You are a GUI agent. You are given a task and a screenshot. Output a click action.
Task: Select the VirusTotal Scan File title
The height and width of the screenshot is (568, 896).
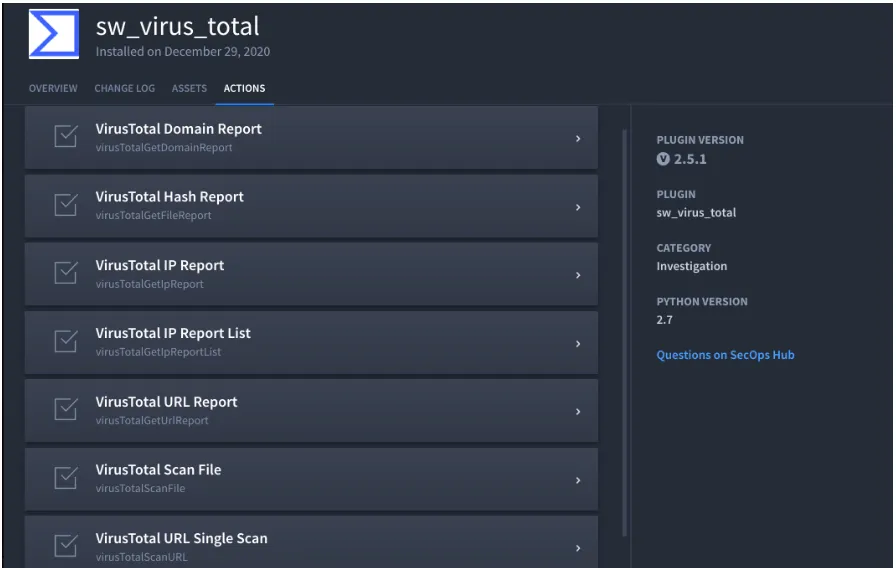click(158, 470)
